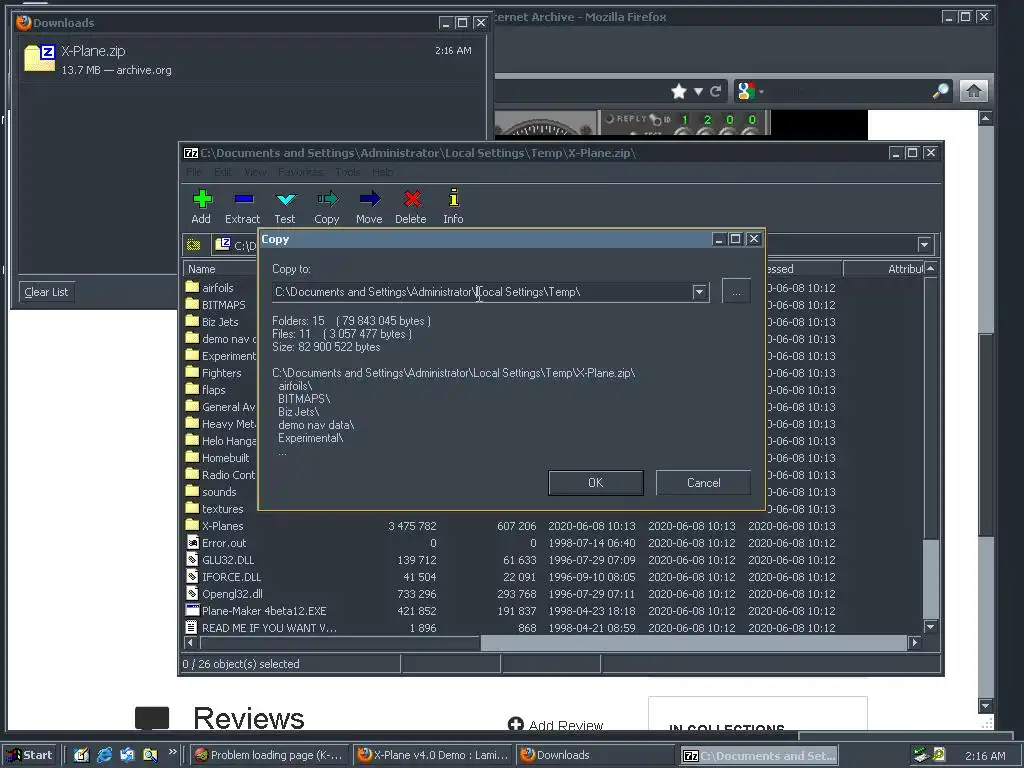Switch to Downloads taskbar button

coord(596,755)
